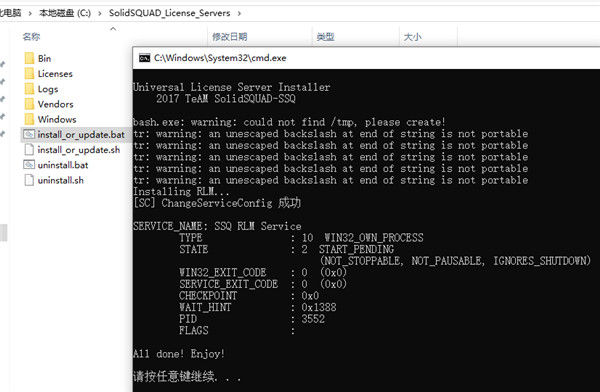Expand chevron after SolidSQUAD_License_Servers breadcrumb

click(x=240, y=13)
